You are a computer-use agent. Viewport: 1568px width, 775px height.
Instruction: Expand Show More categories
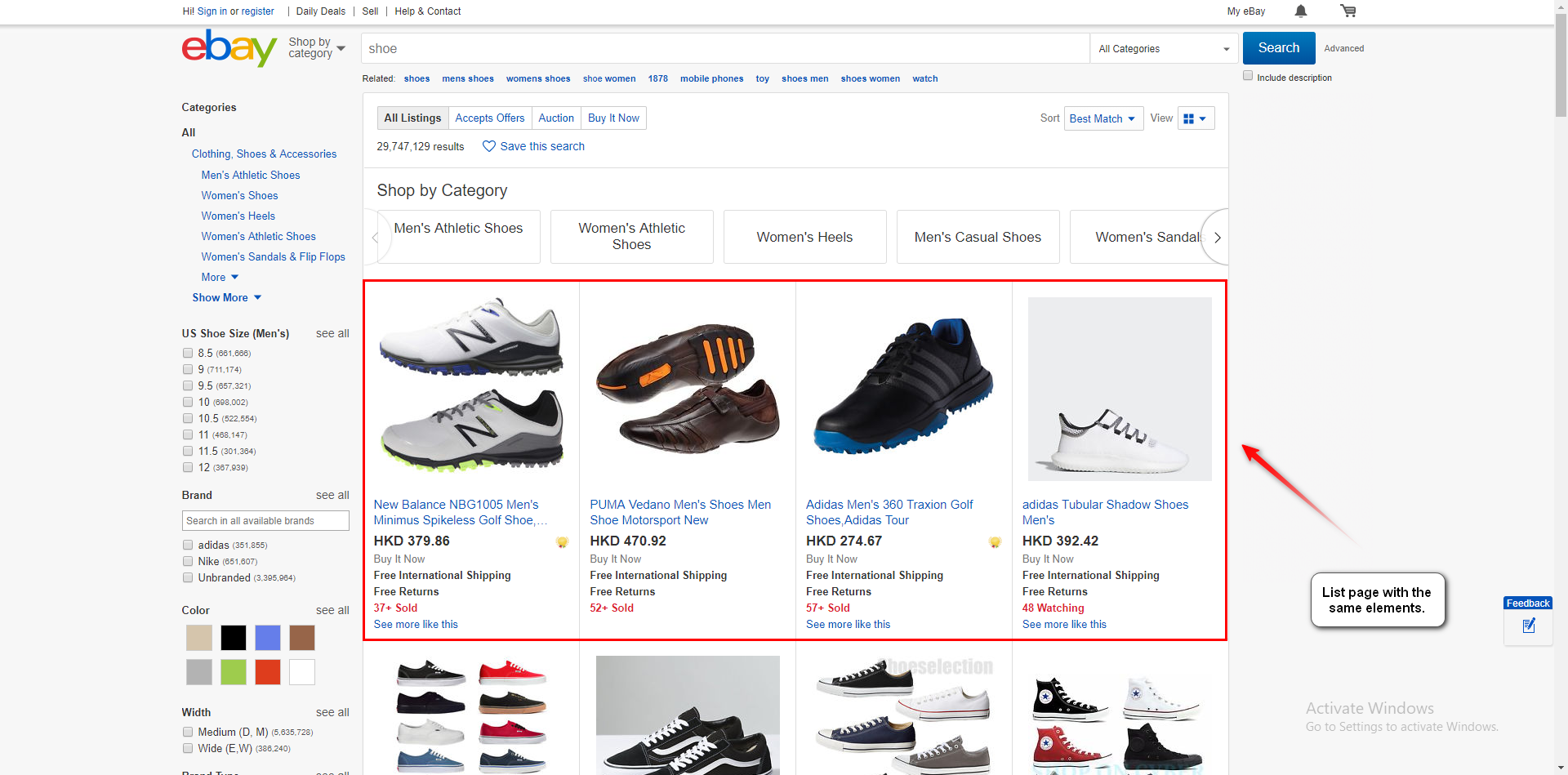[x=227, y=297]
